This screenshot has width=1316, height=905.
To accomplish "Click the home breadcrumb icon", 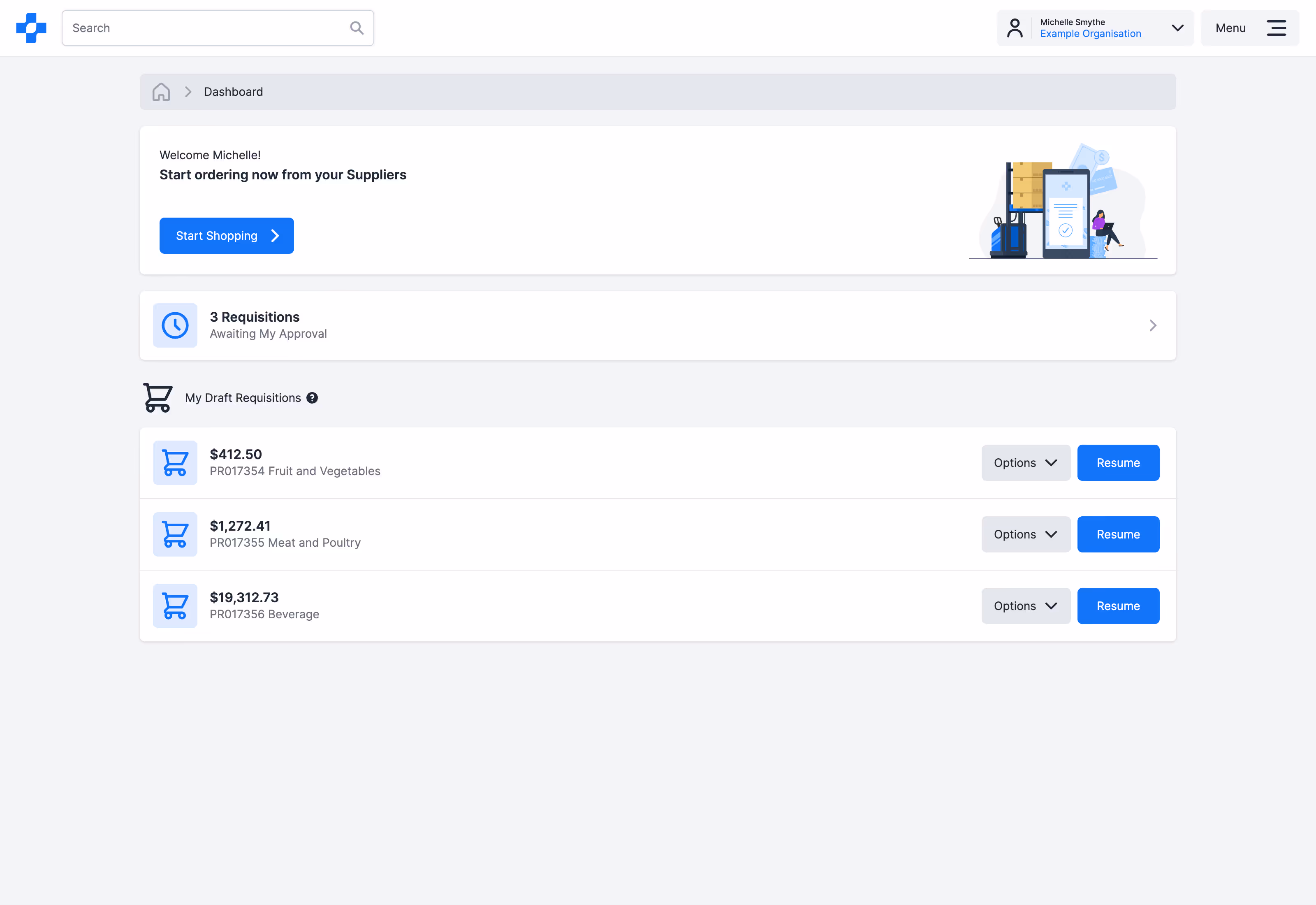I will pos(161,92).
